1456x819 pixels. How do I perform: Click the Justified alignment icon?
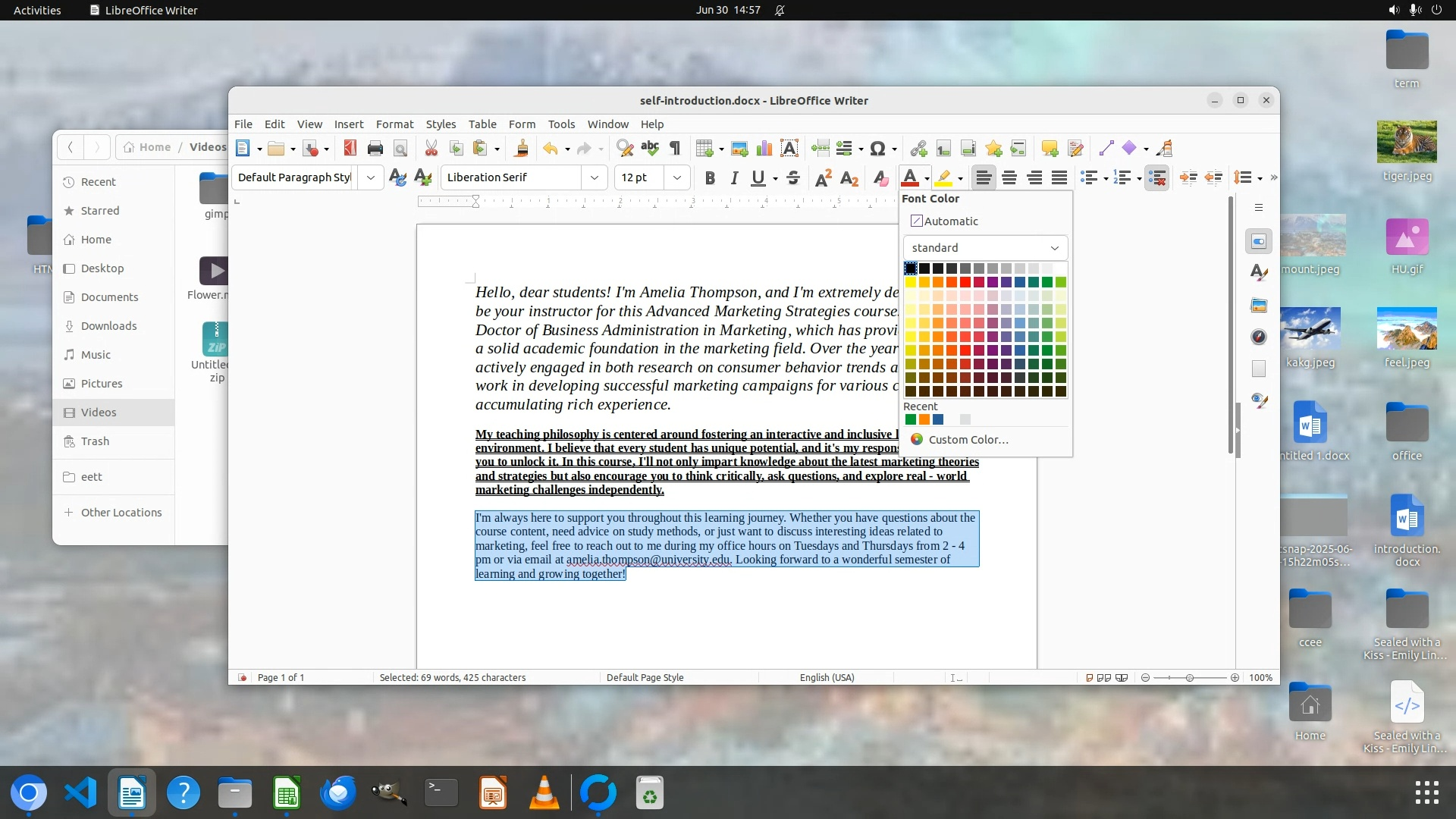coord(1059,177)
